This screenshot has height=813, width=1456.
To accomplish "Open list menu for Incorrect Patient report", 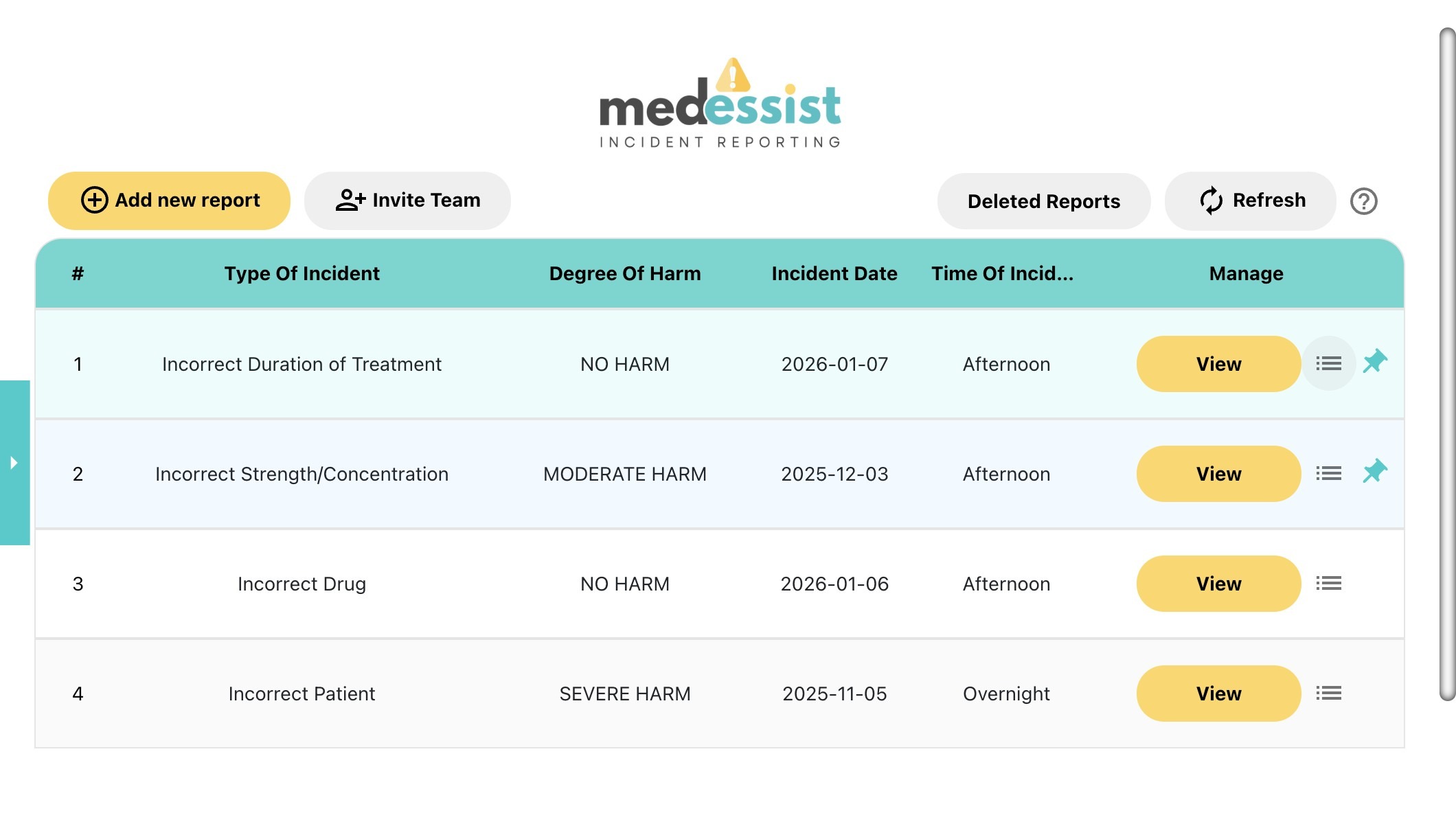I will click(x=1328, y=694).
